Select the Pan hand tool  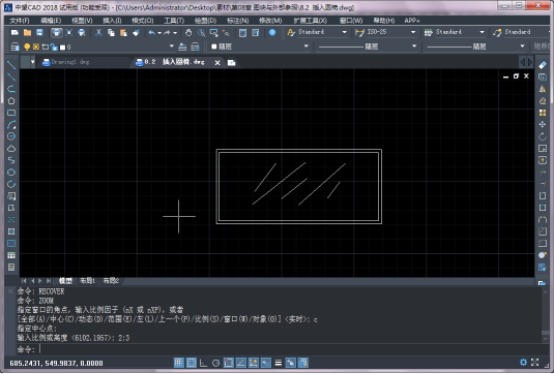(188, 33)
